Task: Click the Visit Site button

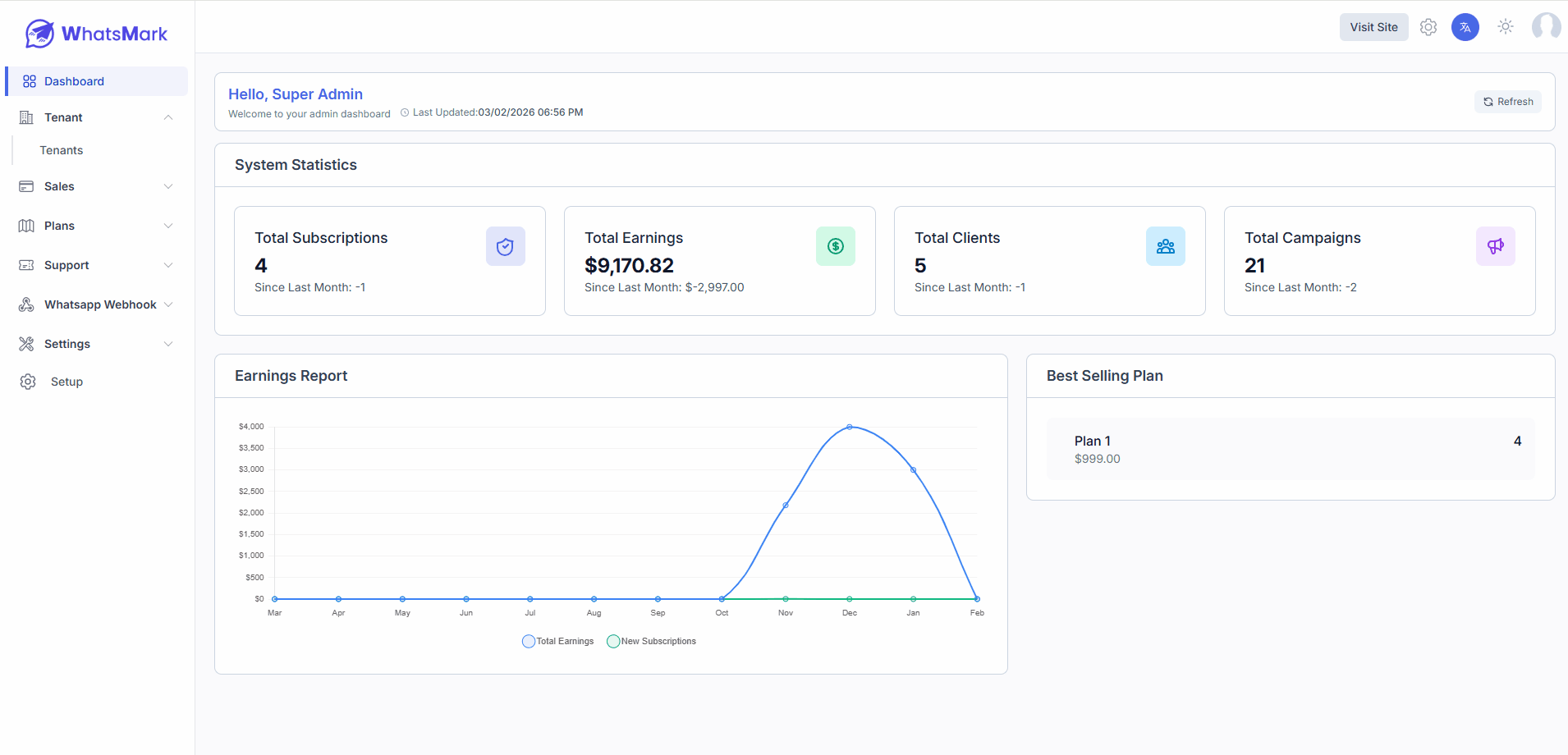Action: pyautogui.click(x=1373, y=27)
